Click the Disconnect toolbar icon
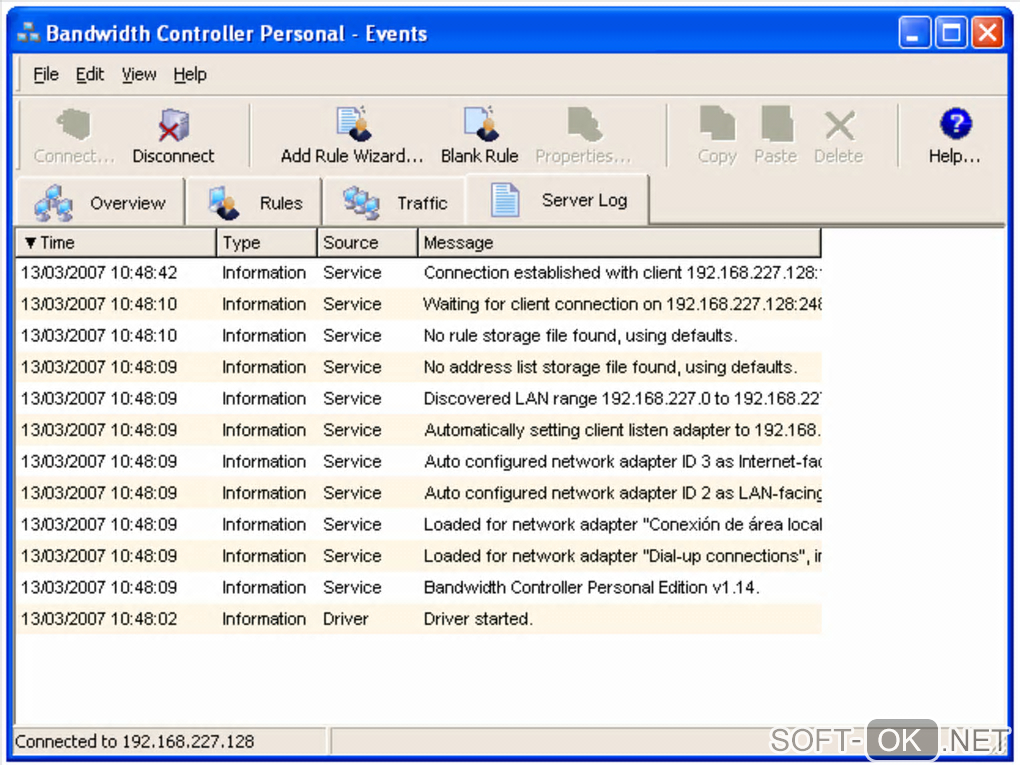The width and height of the screenshot is (1020, 765). tap(173, 124)
